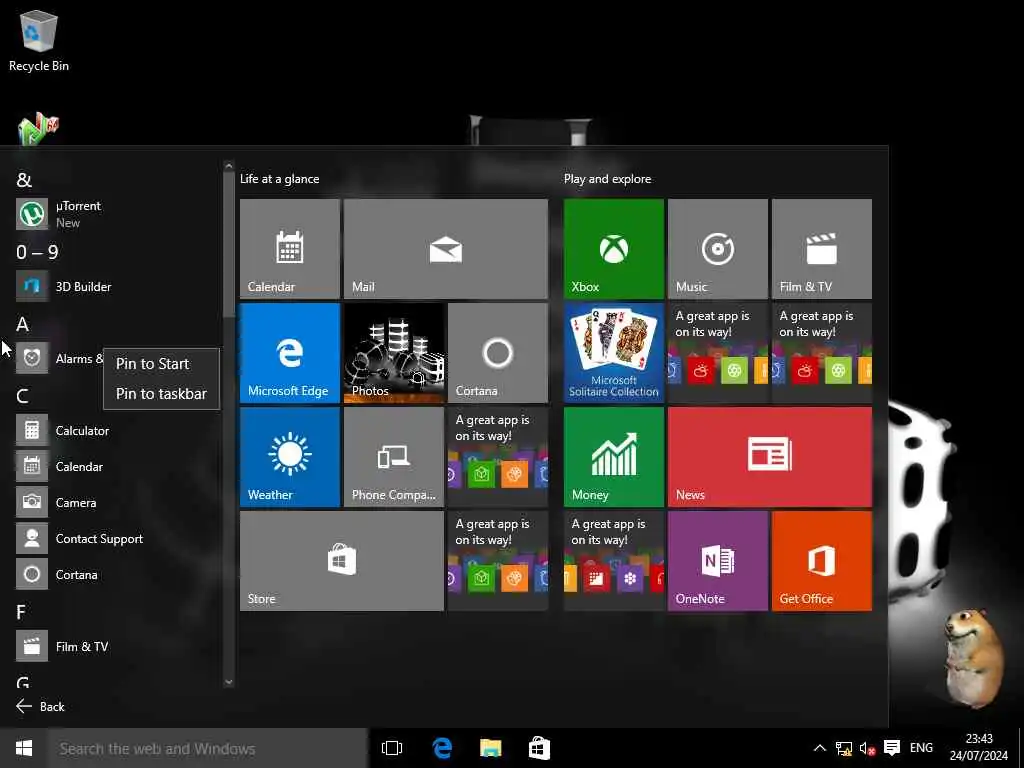Select the Recycle Bin desktop icon
Viewport: 1024px width, 768px height.
(x=39, y=40)
